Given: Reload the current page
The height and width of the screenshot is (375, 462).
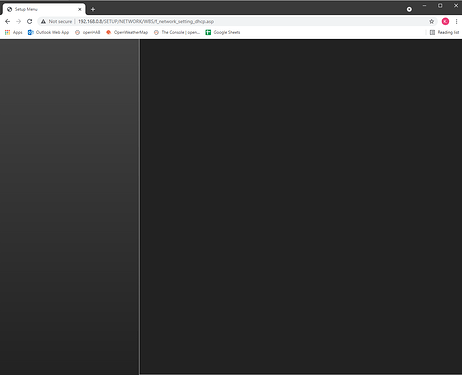Looking at the screenshot, I should click(29, 21).
